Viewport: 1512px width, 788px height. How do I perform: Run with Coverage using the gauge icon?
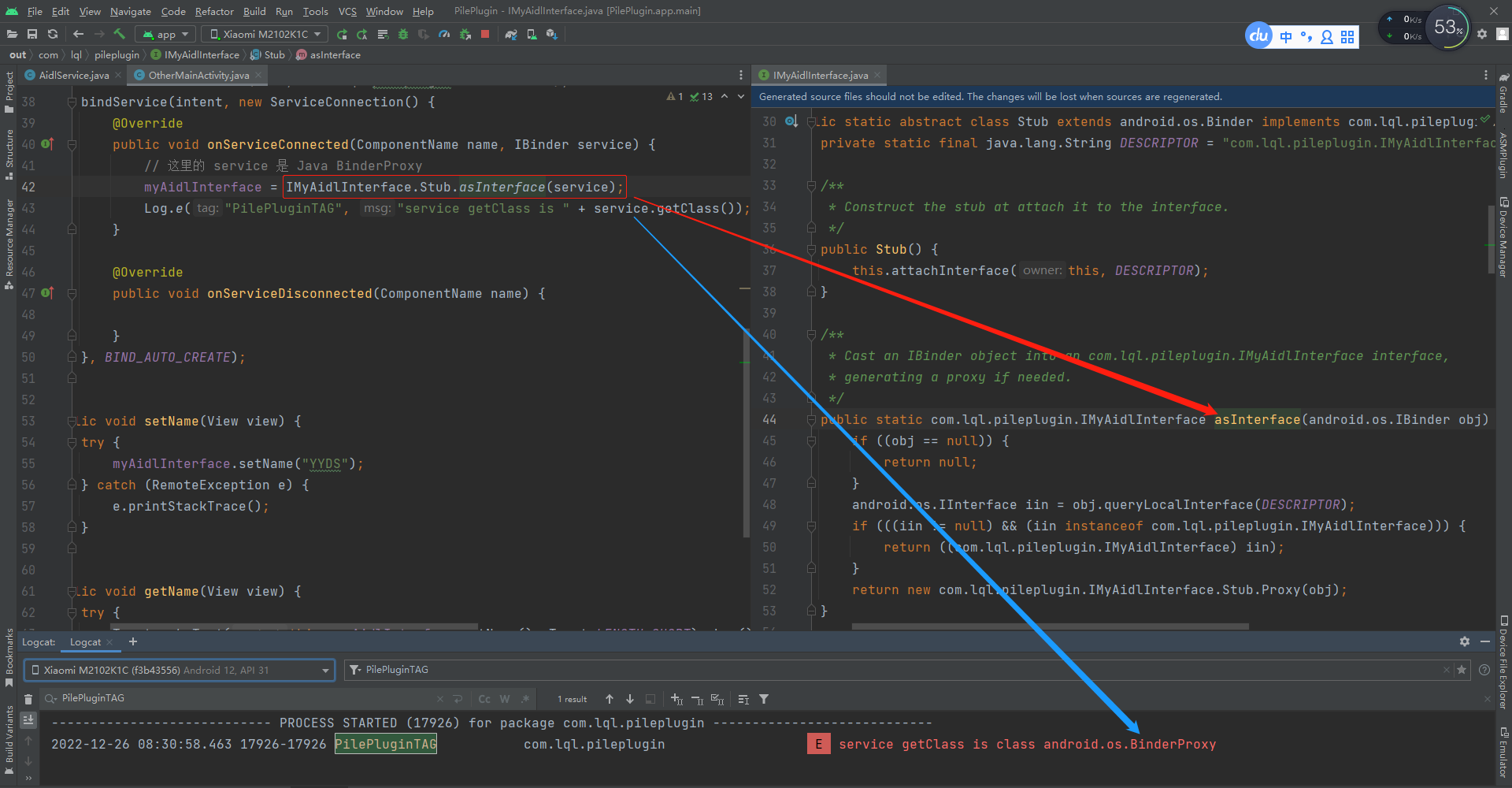point(424,34)
